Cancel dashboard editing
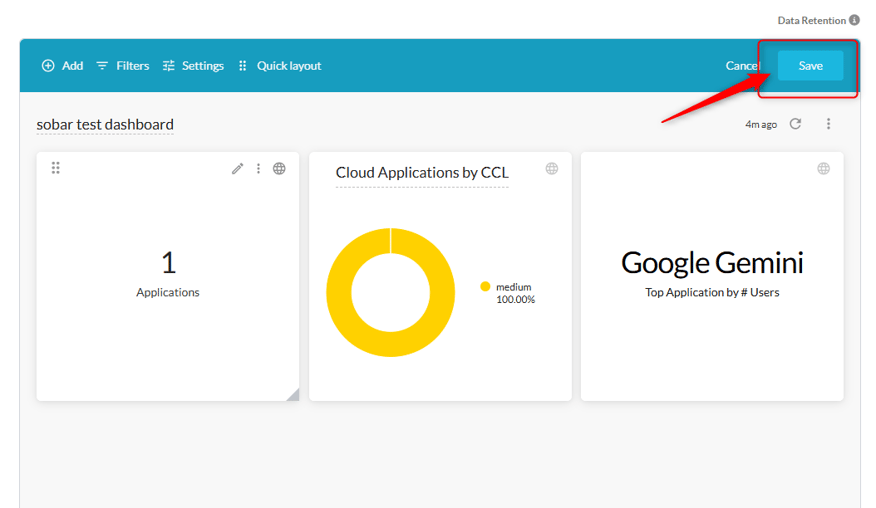The width and height of the screenshot is (876, 508). (x=741, y=66)
